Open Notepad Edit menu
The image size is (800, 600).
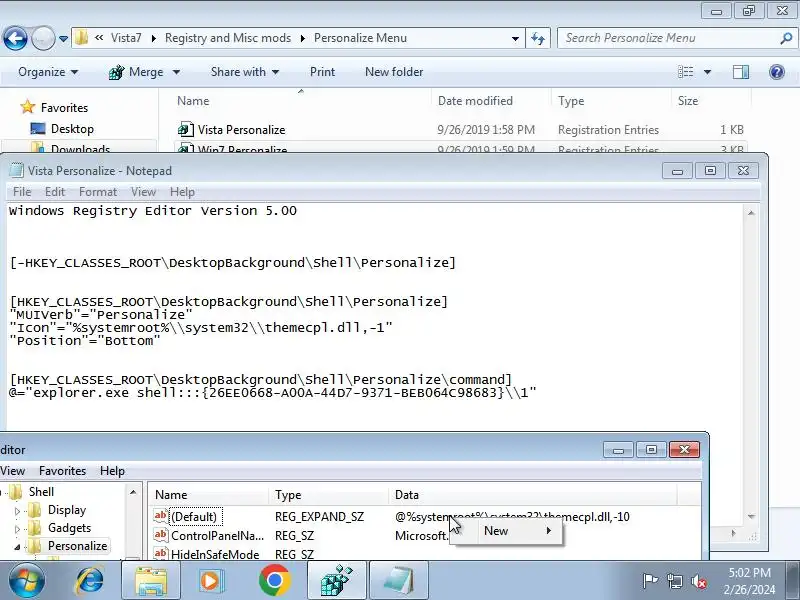[x=55, y=192]
